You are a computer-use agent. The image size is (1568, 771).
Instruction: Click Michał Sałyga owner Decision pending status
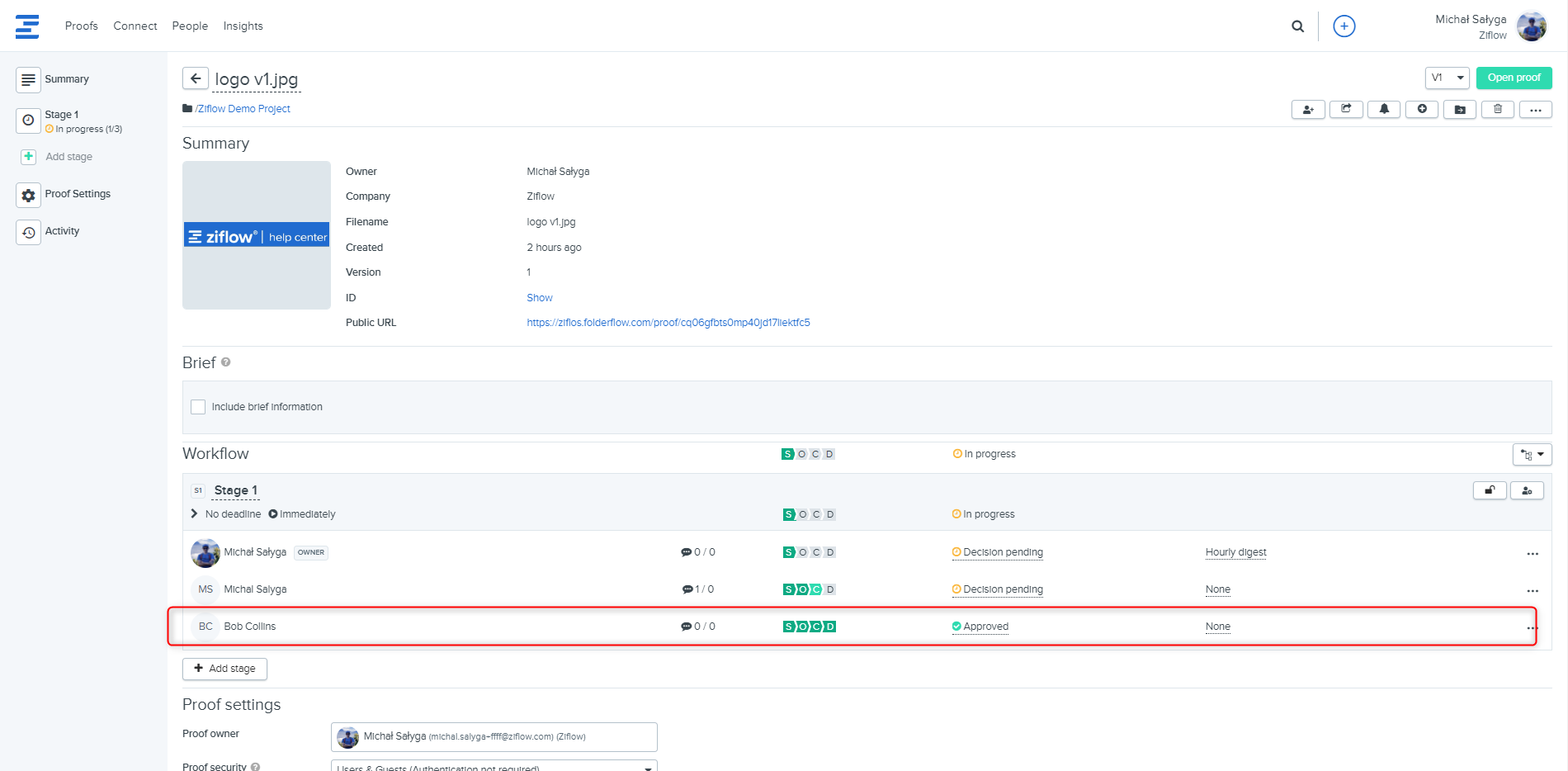998,552
